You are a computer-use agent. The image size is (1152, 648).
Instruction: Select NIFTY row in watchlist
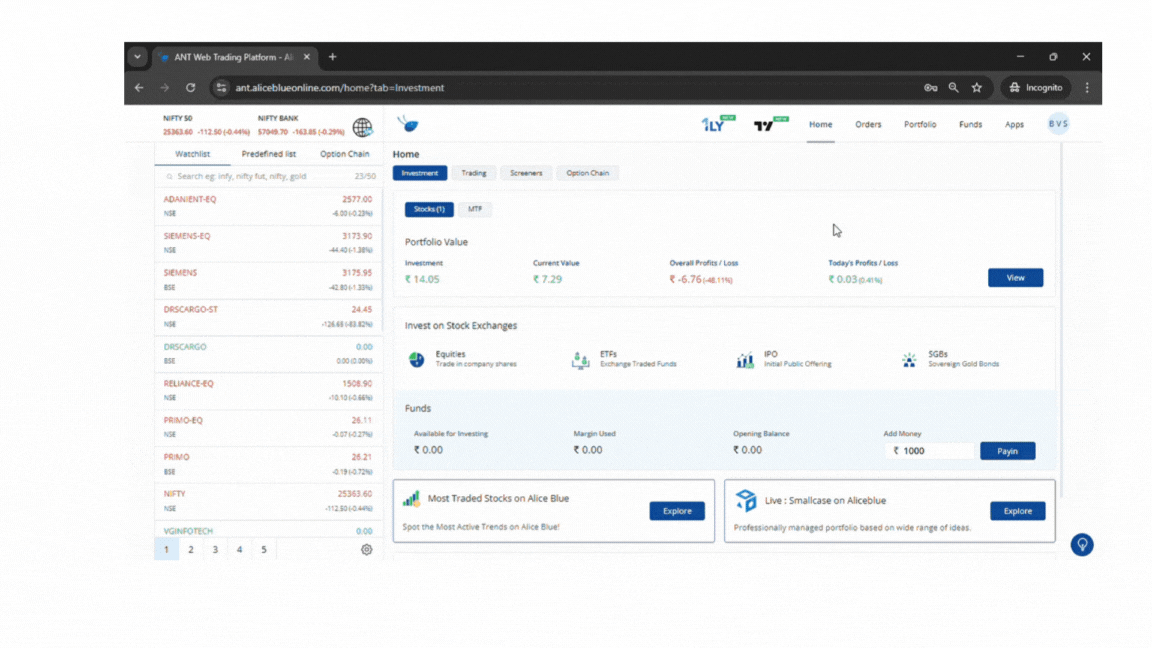pos(268,501)
